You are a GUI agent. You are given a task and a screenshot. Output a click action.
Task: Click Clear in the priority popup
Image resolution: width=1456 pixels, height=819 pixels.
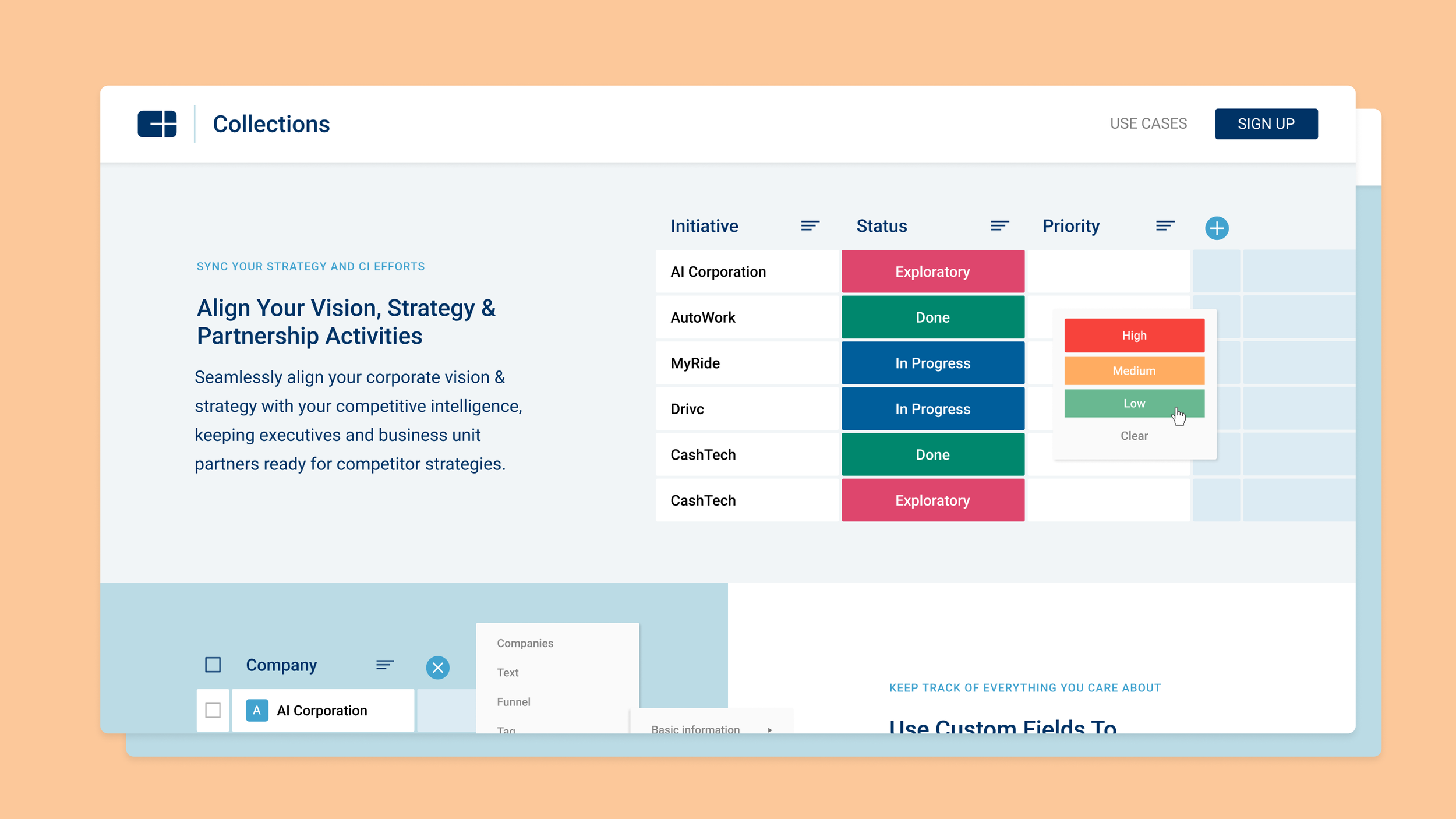pos(1134,436)
